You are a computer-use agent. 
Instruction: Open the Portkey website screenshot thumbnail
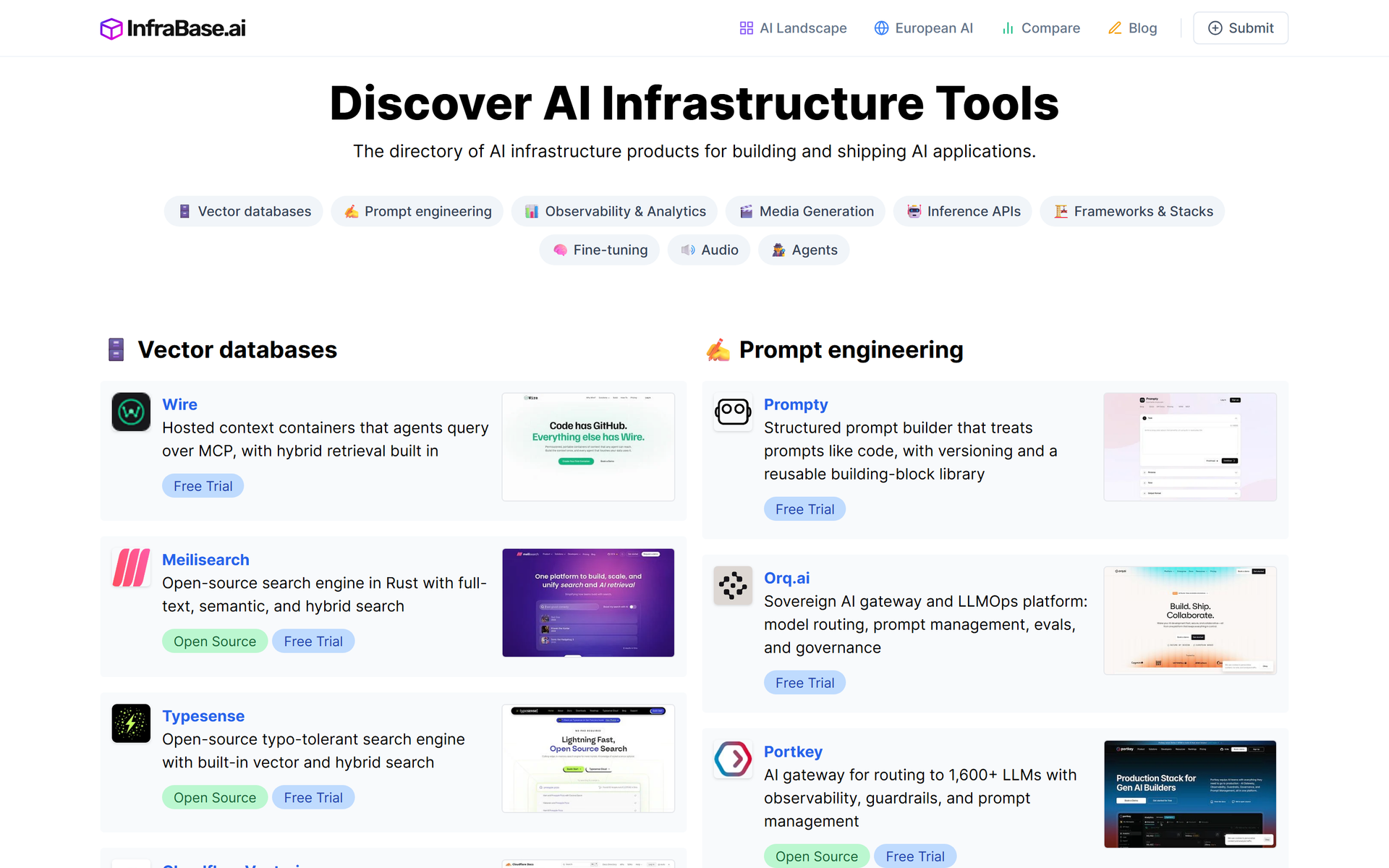point(1190,794)
